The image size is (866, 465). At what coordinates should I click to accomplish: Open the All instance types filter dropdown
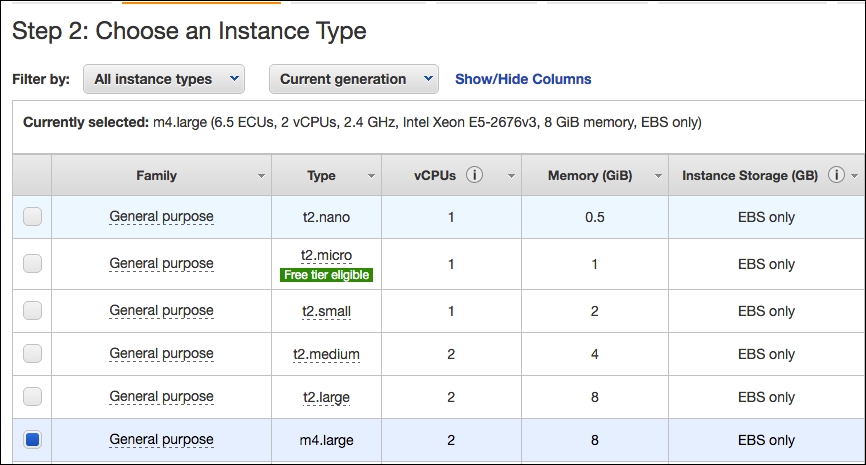(x=164, y=79)
